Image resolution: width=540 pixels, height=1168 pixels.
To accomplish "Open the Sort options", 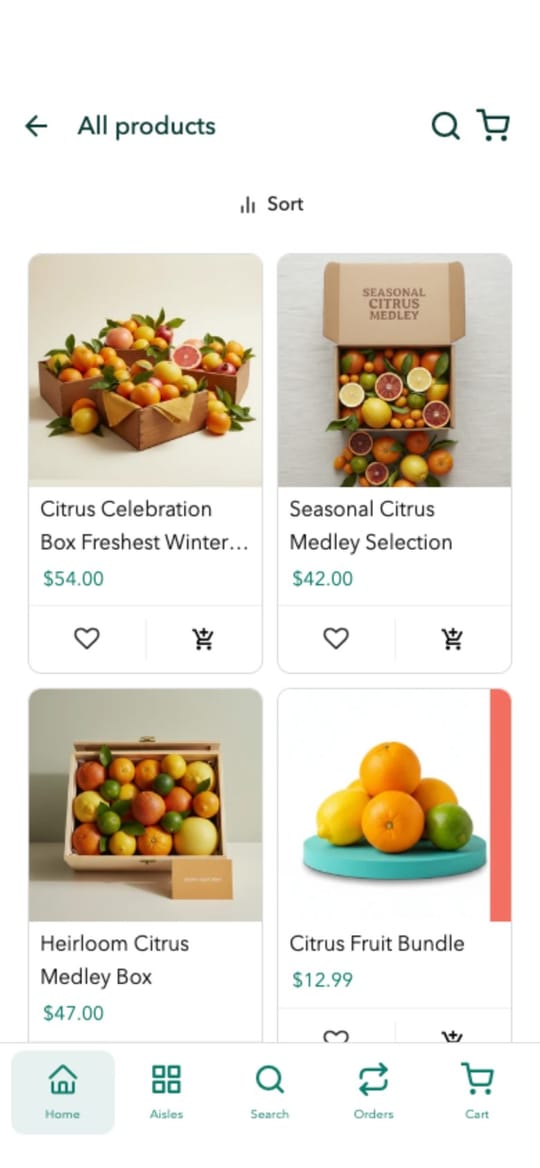I will pos(271,204).
